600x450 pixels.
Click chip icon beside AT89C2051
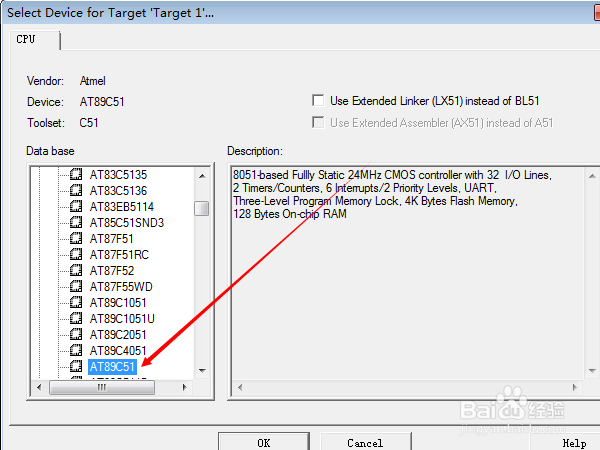[76, 334]
